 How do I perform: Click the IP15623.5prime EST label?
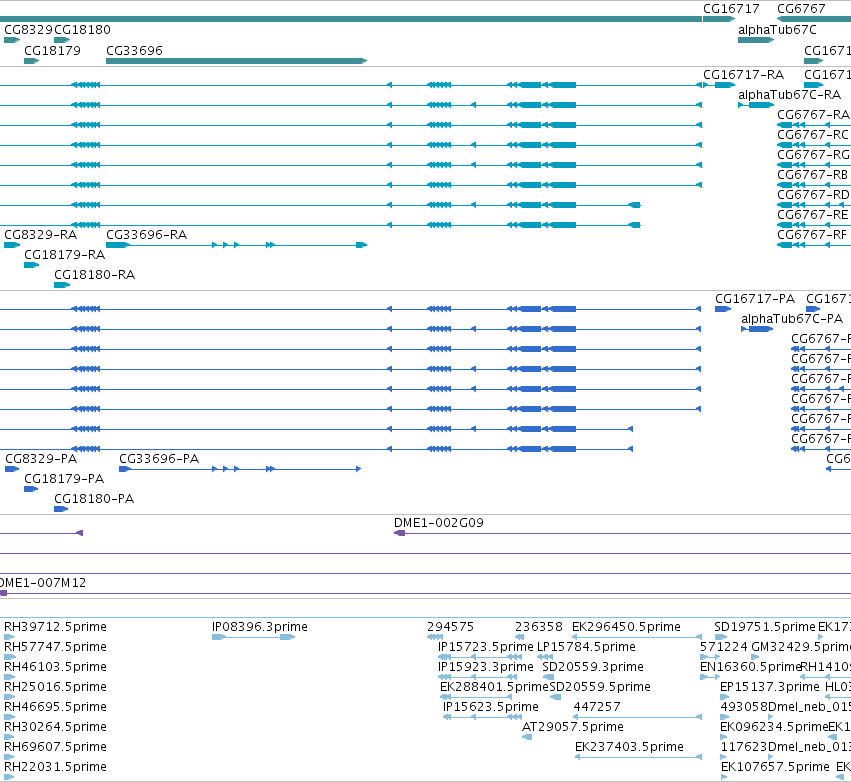pyautogui.click(x=491, y=707)
